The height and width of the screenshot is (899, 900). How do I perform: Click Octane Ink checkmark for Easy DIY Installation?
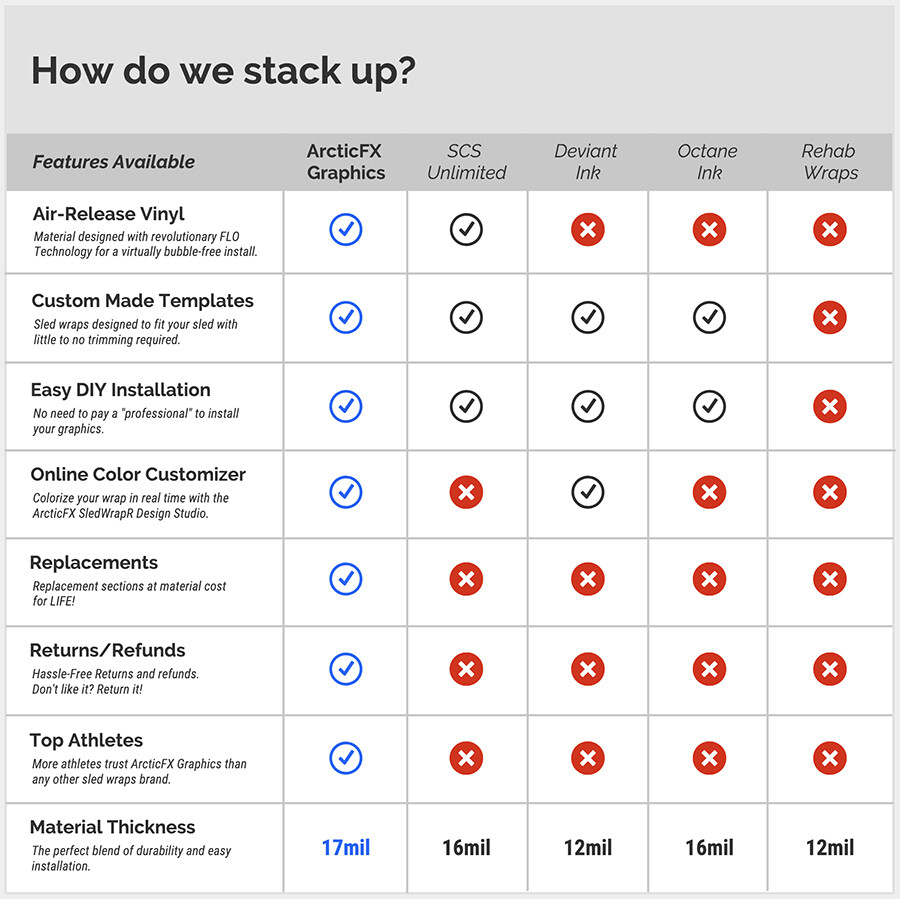click(x=709, y=406)
